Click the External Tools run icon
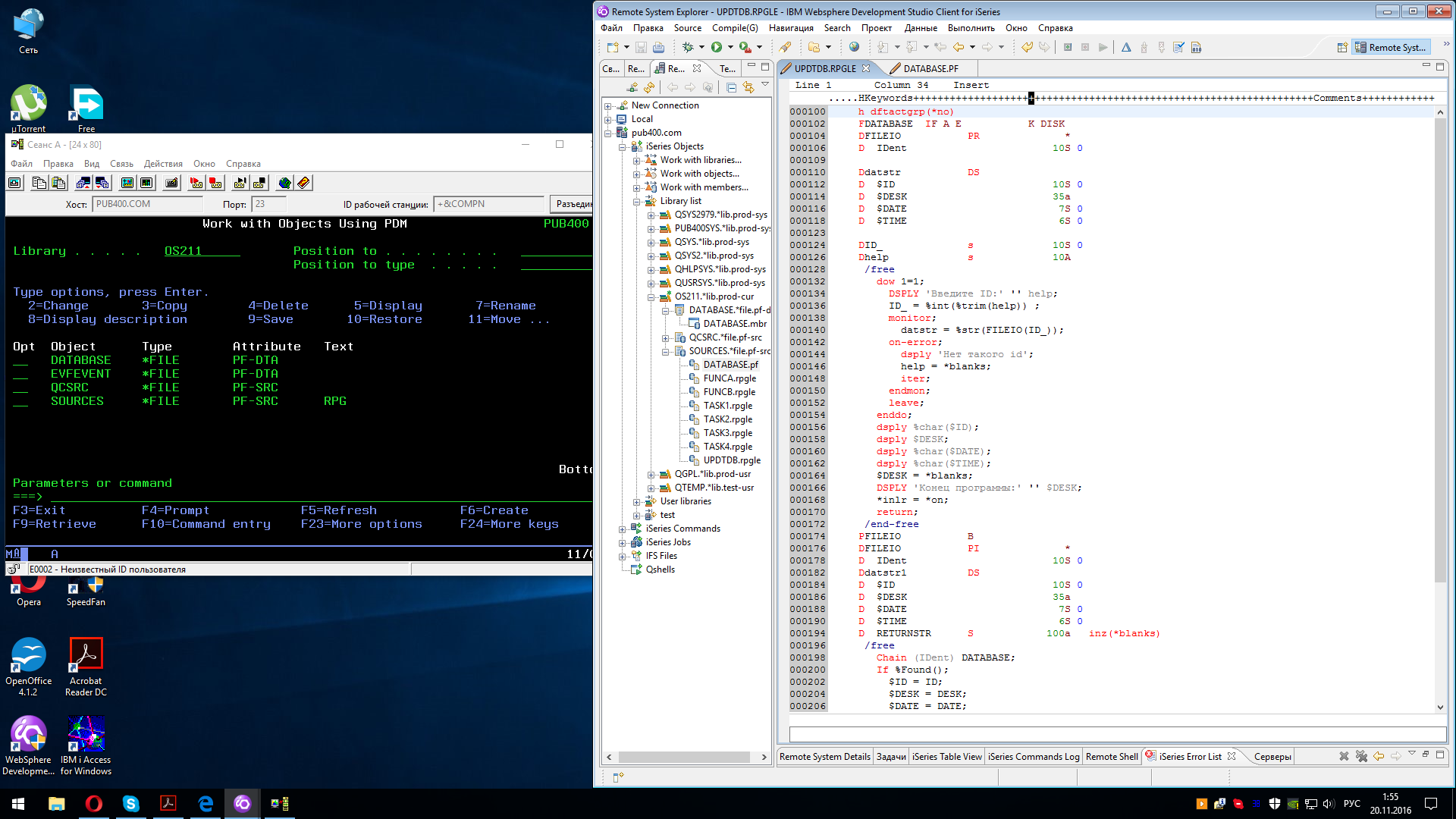This screenshot has width=1456, height=819. [x=745, y=47]
